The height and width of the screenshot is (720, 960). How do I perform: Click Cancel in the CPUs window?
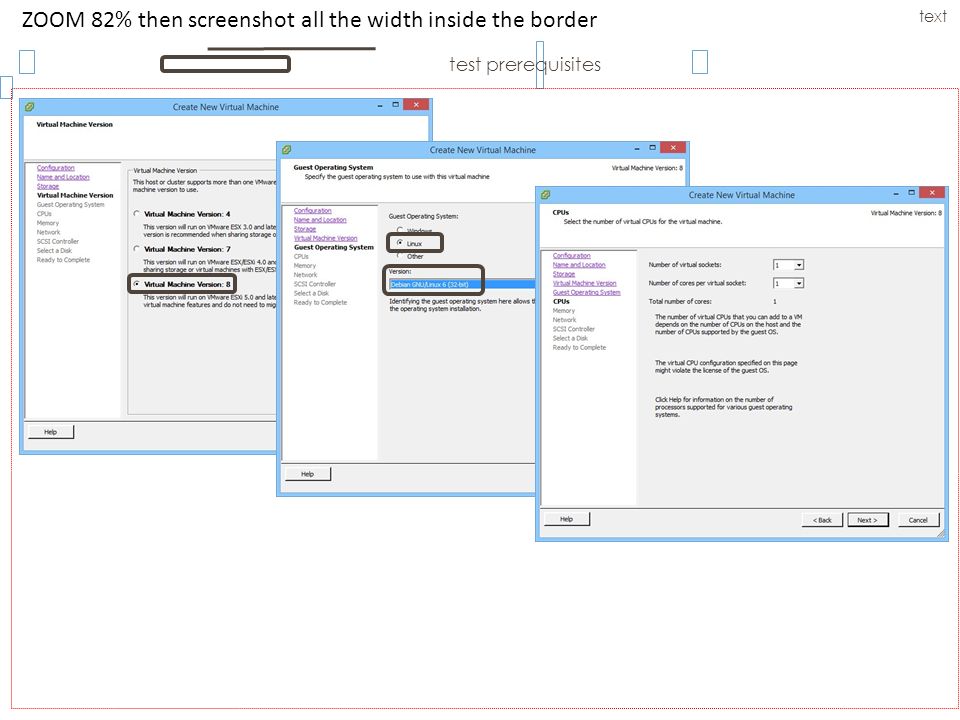[x=918, y=520]
